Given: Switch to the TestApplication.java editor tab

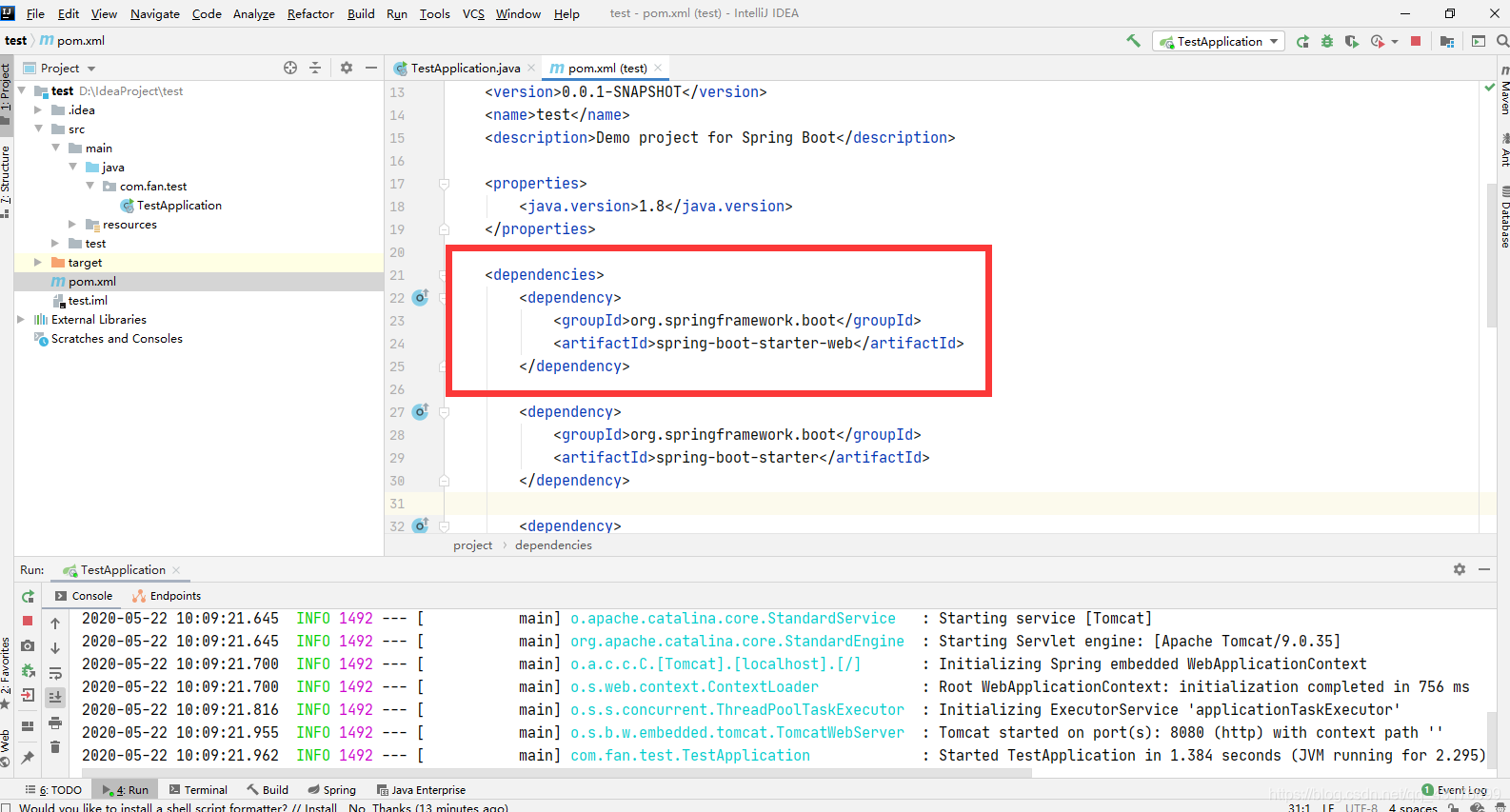Looking at the screenshot, I should pyautogui.click(x=465, y=68).
